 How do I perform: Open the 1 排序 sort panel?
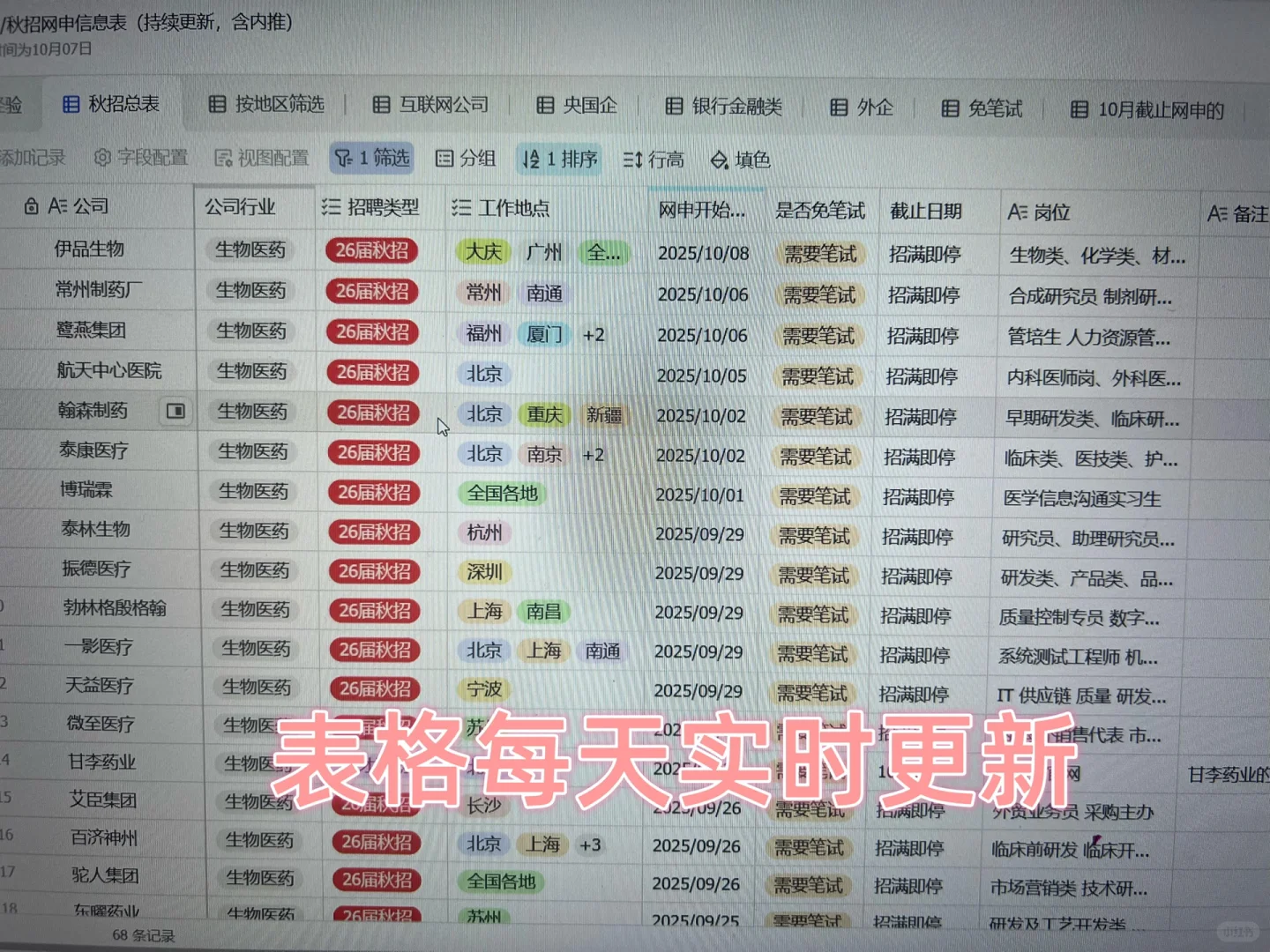559,159
